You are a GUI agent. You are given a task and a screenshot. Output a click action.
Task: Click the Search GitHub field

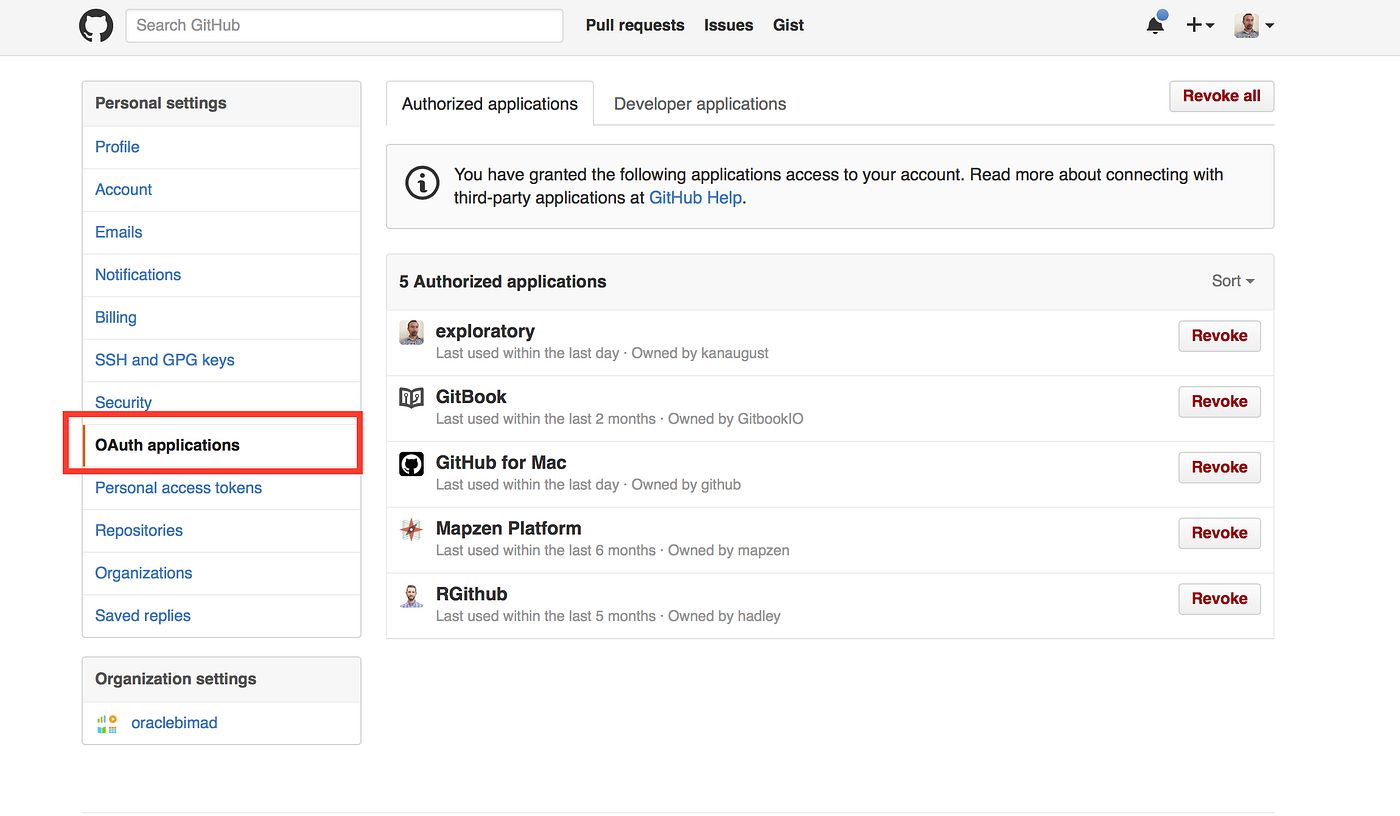(x=344, y=25)
